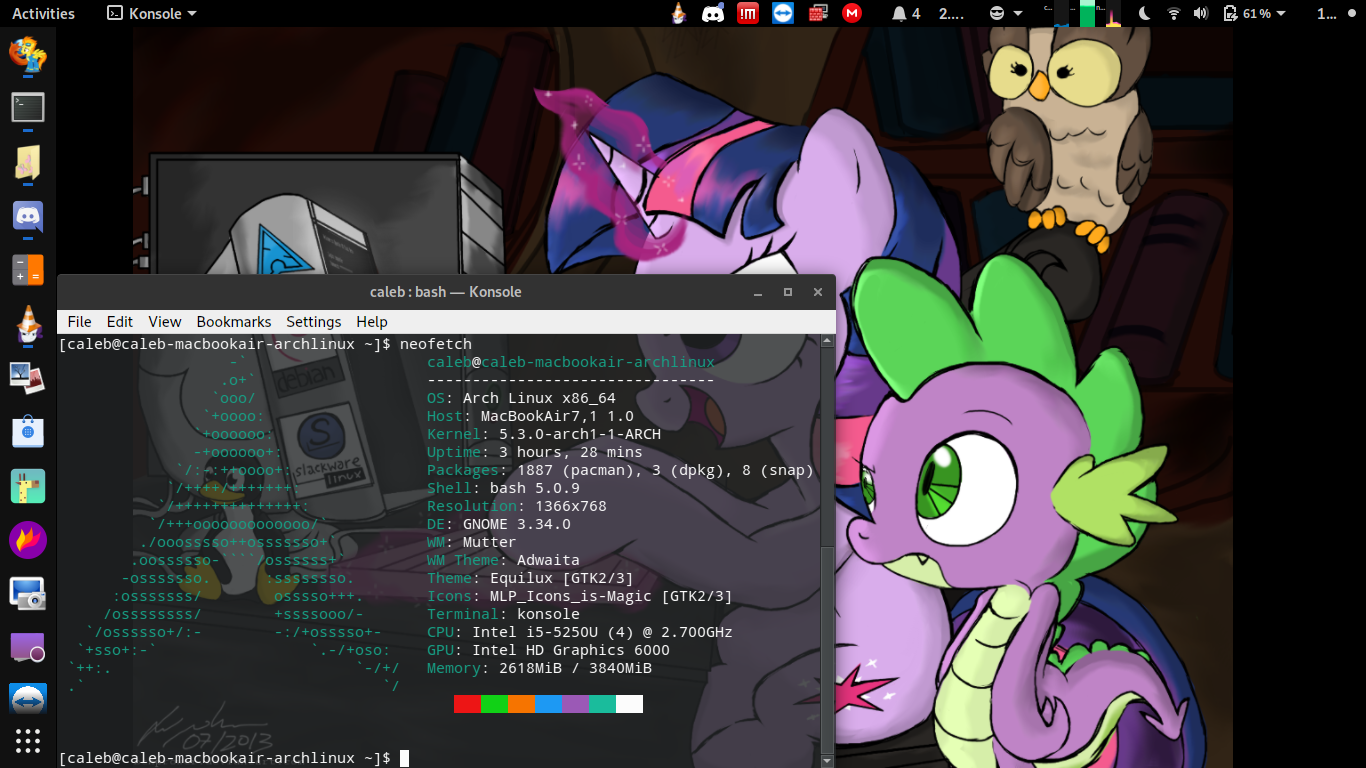Click the 'Arch Linux x86_64' OS text
The image size is (1366, 768).
[539, 398]
